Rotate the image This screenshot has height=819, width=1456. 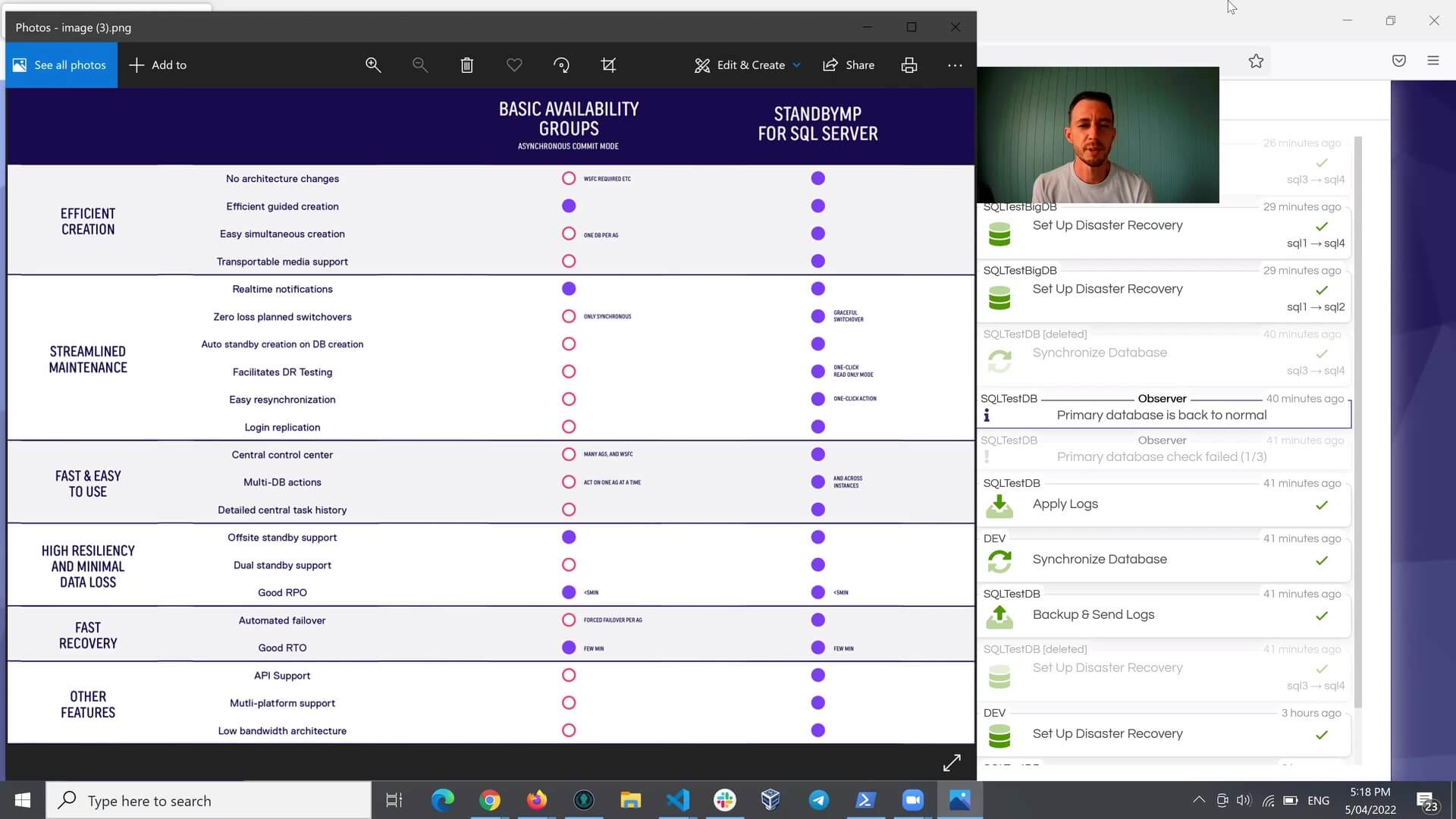click(561, 65)
